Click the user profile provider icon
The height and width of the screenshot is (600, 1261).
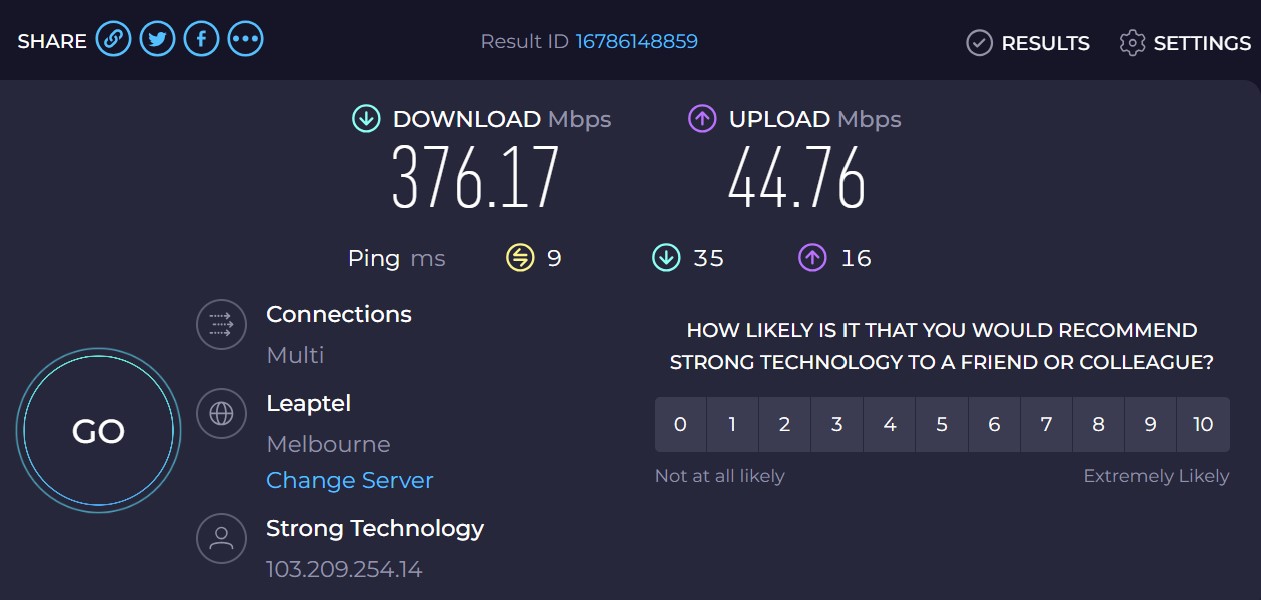[221, 538]
